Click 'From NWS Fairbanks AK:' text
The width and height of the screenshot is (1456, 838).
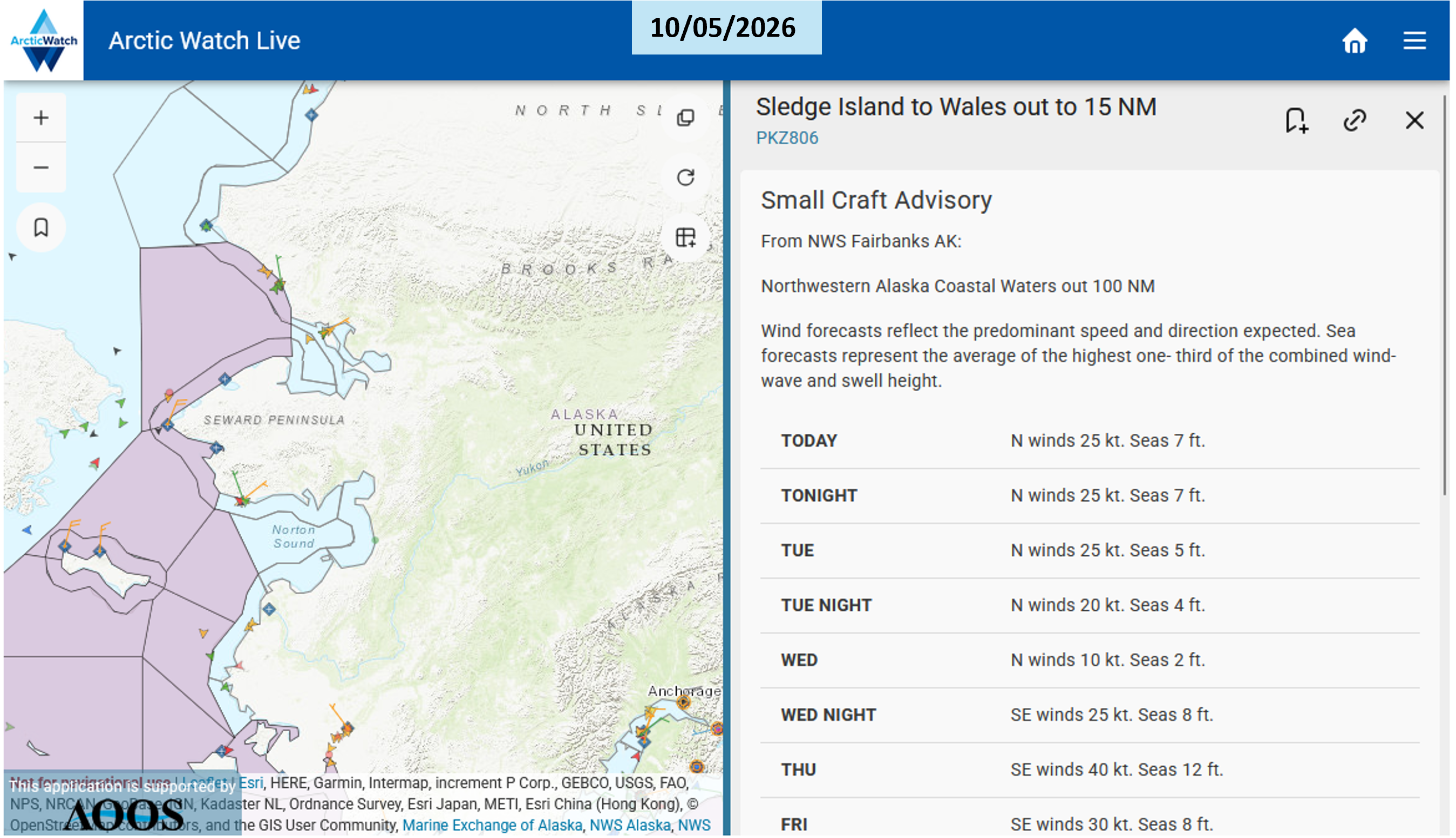point(861,241)
